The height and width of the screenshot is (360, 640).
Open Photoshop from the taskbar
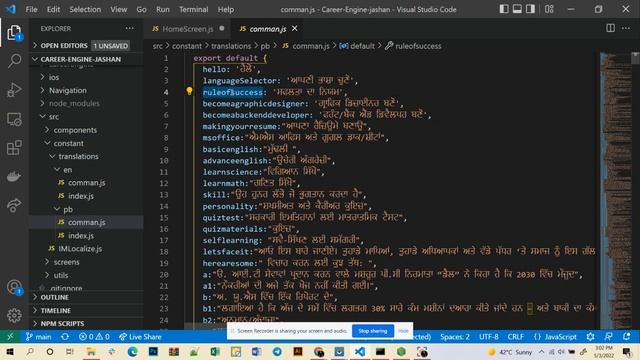coord(153,351)
